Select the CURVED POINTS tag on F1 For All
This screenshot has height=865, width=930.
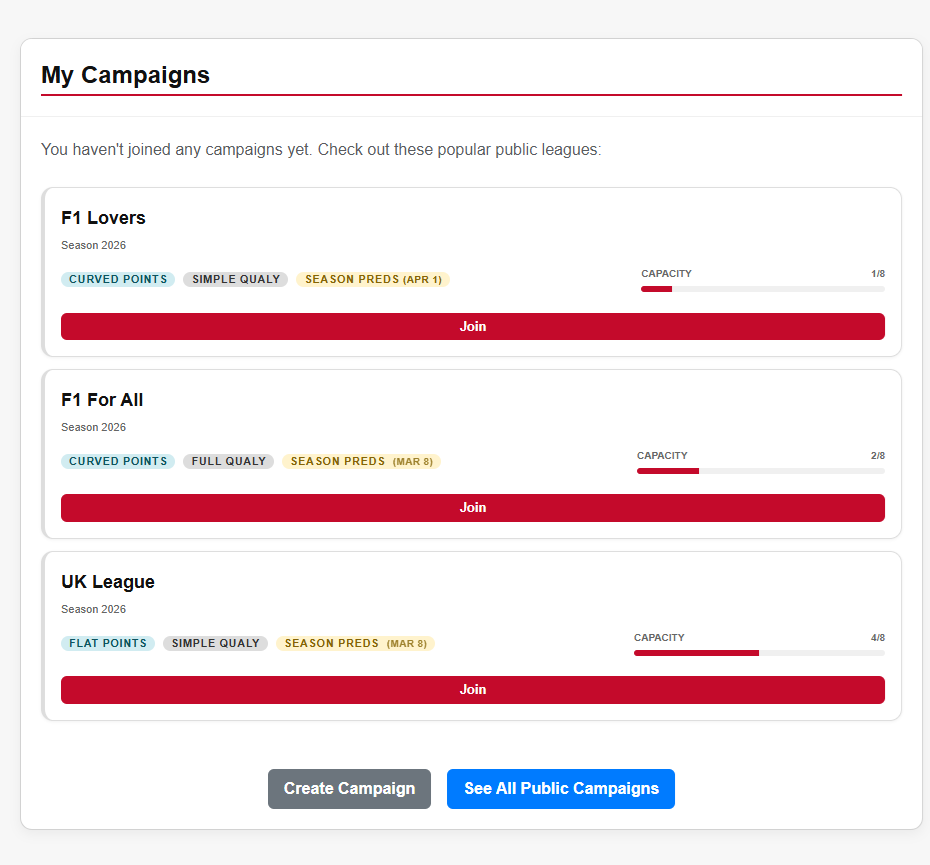(x=117, y=461)
